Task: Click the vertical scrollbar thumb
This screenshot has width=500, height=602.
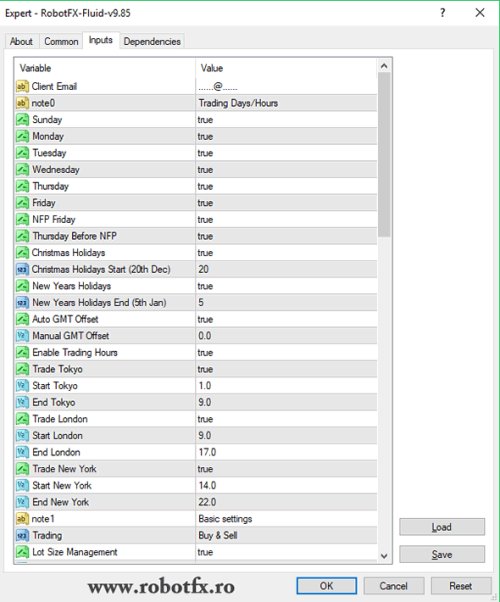Action: (x=384, y=154)
